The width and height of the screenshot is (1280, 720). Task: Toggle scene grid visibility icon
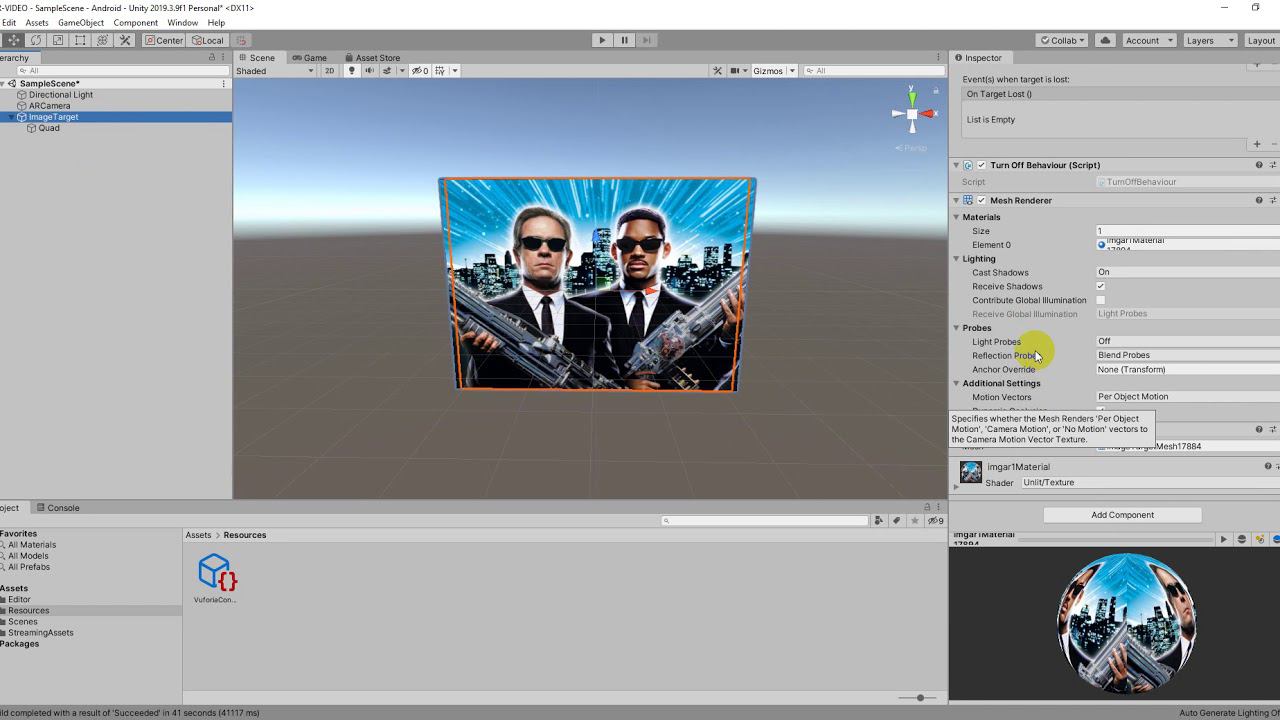point(441,71)
